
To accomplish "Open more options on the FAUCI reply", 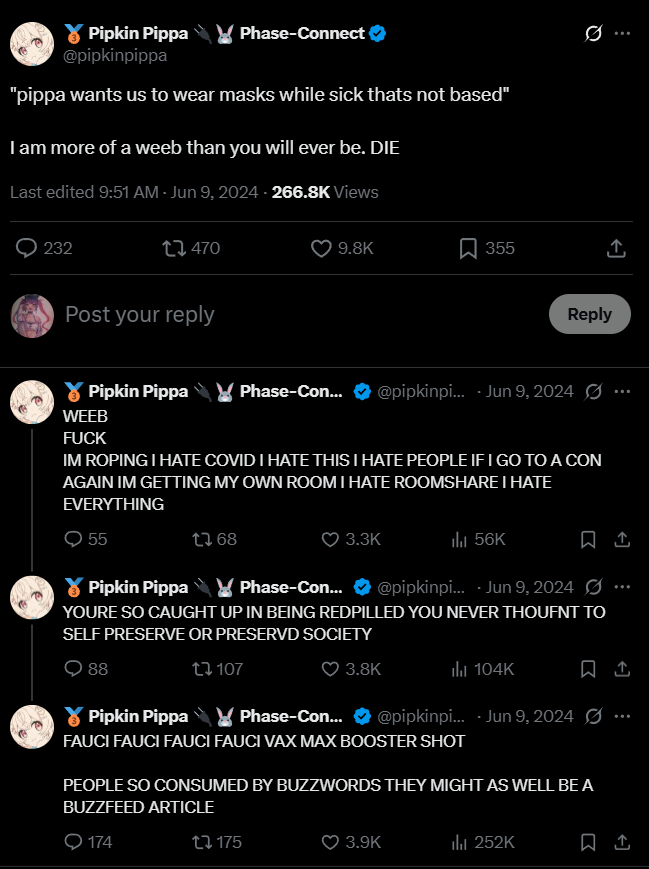I will coord(622,716).
